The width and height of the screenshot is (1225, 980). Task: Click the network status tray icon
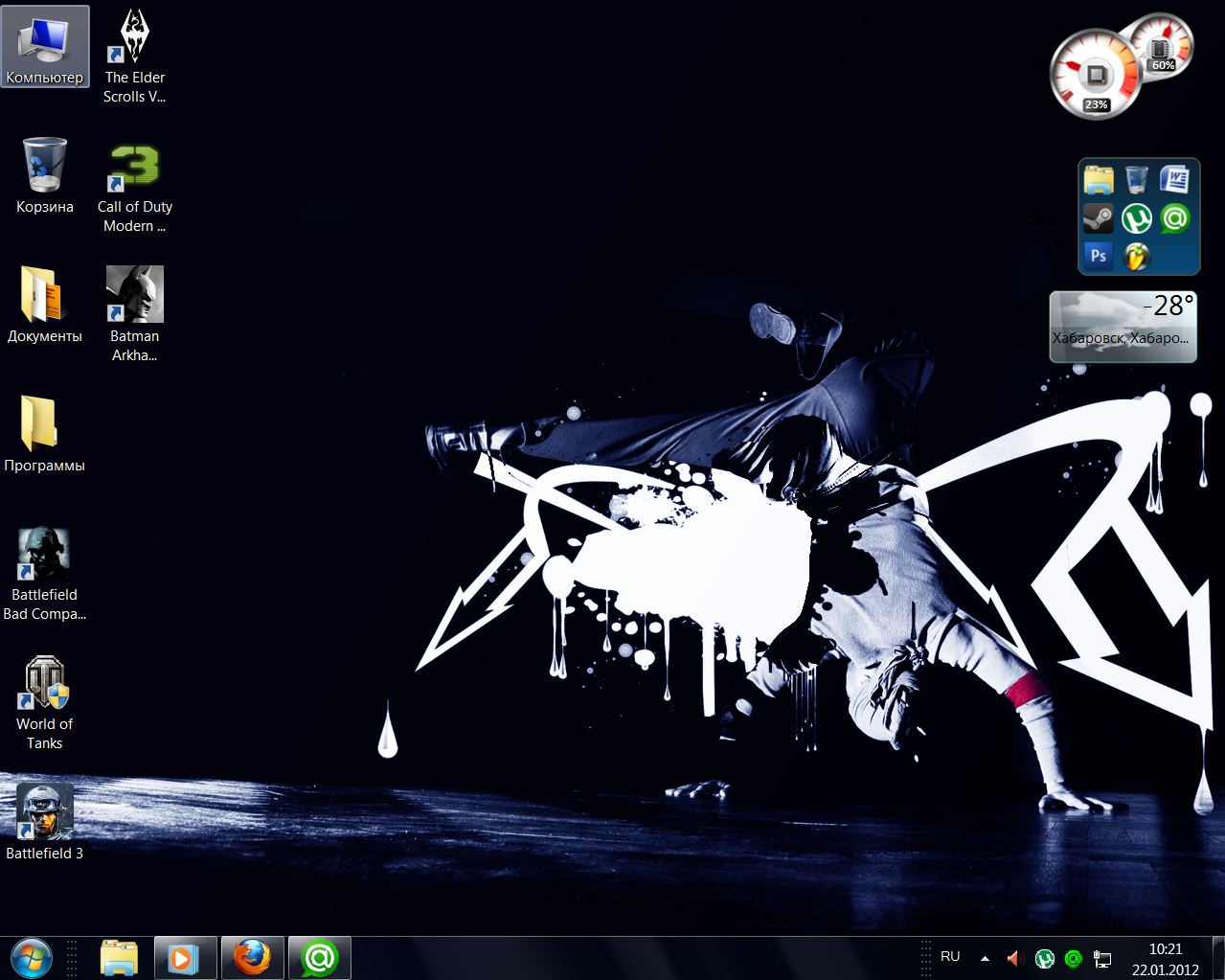(x=1102, y=958)
